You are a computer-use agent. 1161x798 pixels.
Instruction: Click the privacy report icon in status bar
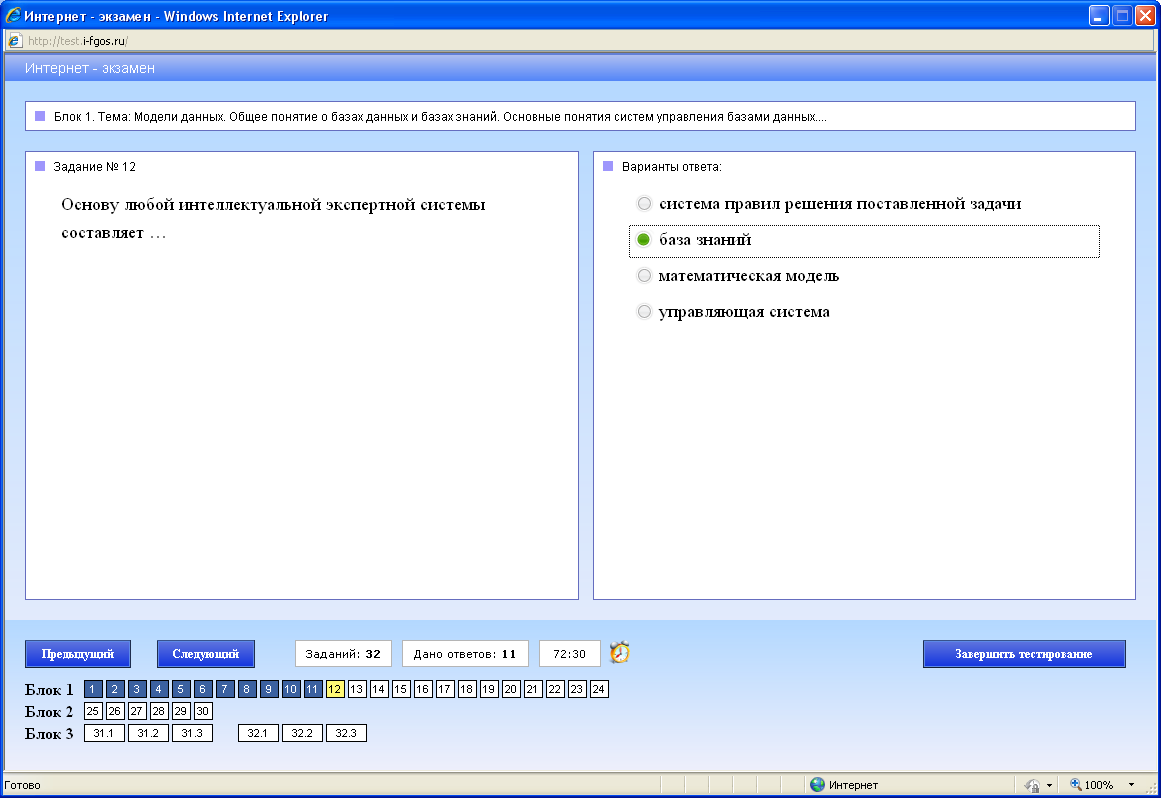(1033, 785)
